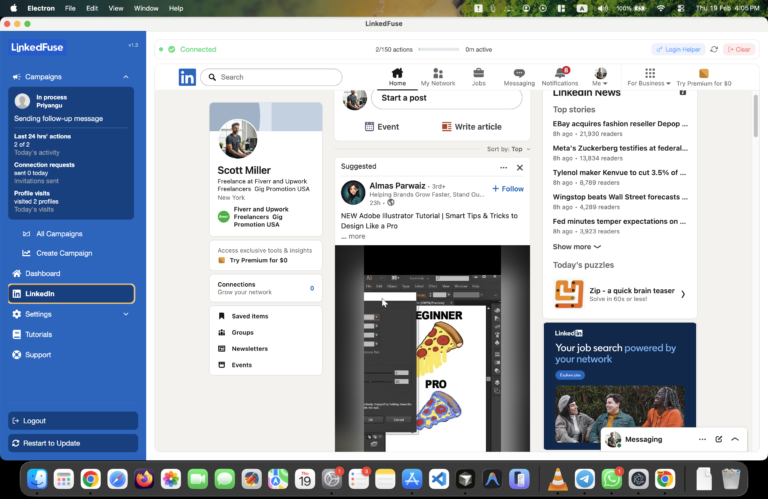Collapse the Campaigns section in sidebar
Viewport: 768px width, 499px height.
125,76
